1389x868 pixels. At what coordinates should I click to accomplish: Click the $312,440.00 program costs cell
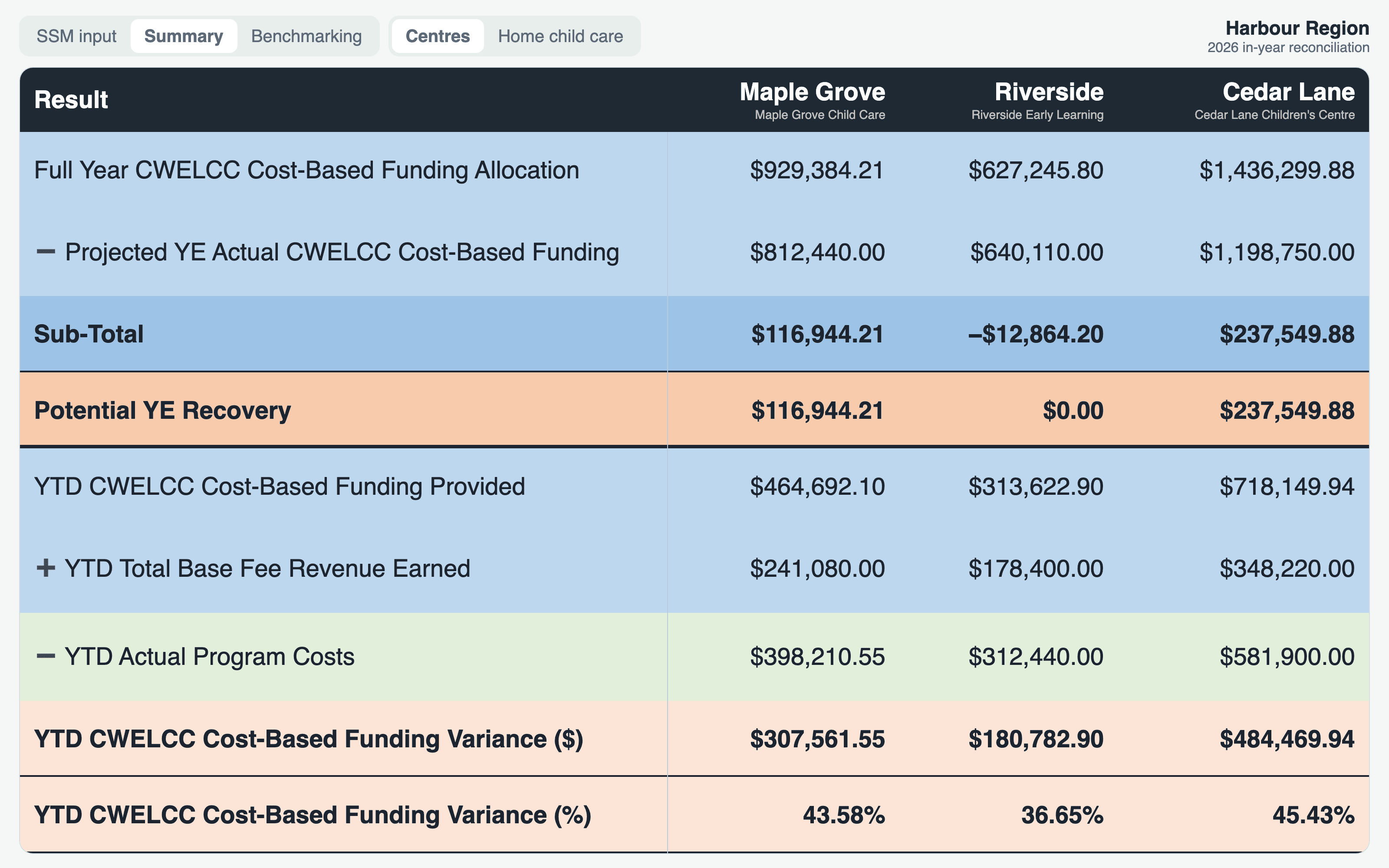[x=1035, y=657]
